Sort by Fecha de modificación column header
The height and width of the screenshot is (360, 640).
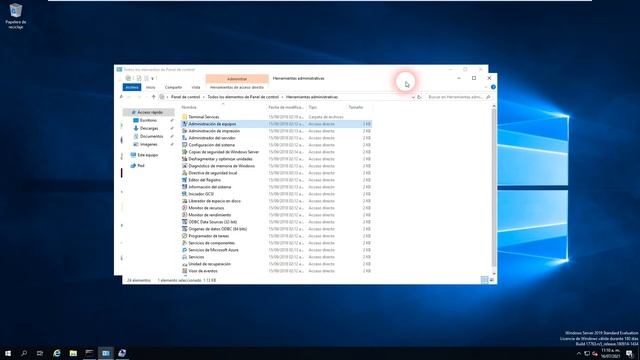pyautogui.click(x=286, y=107)
